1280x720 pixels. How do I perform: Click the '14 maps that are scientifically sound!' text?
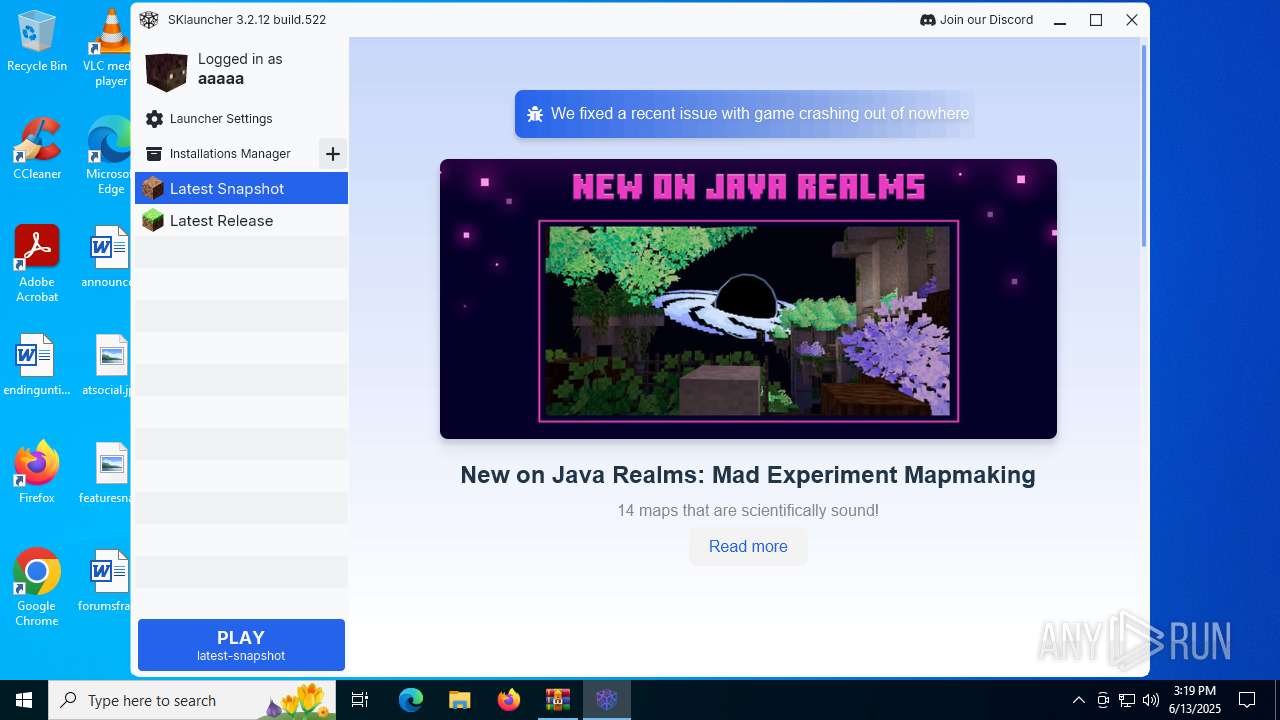(748, 510)
